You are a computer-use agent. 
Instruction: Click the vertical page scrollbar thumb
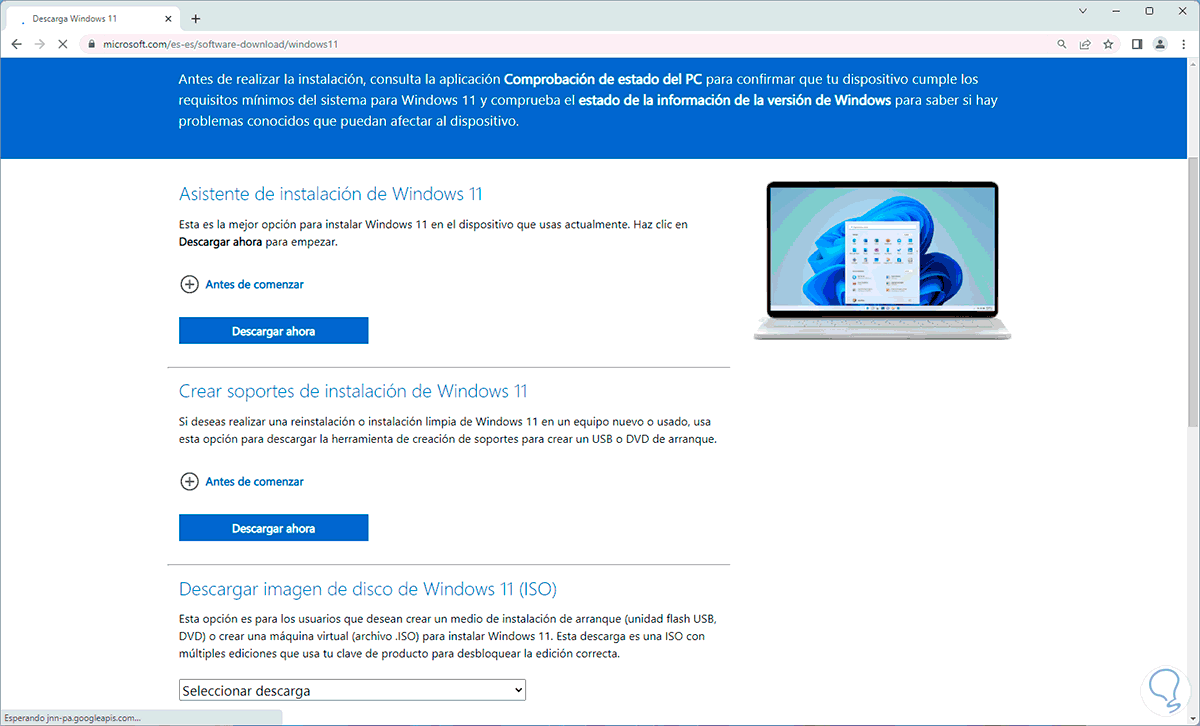[1193, 290]
